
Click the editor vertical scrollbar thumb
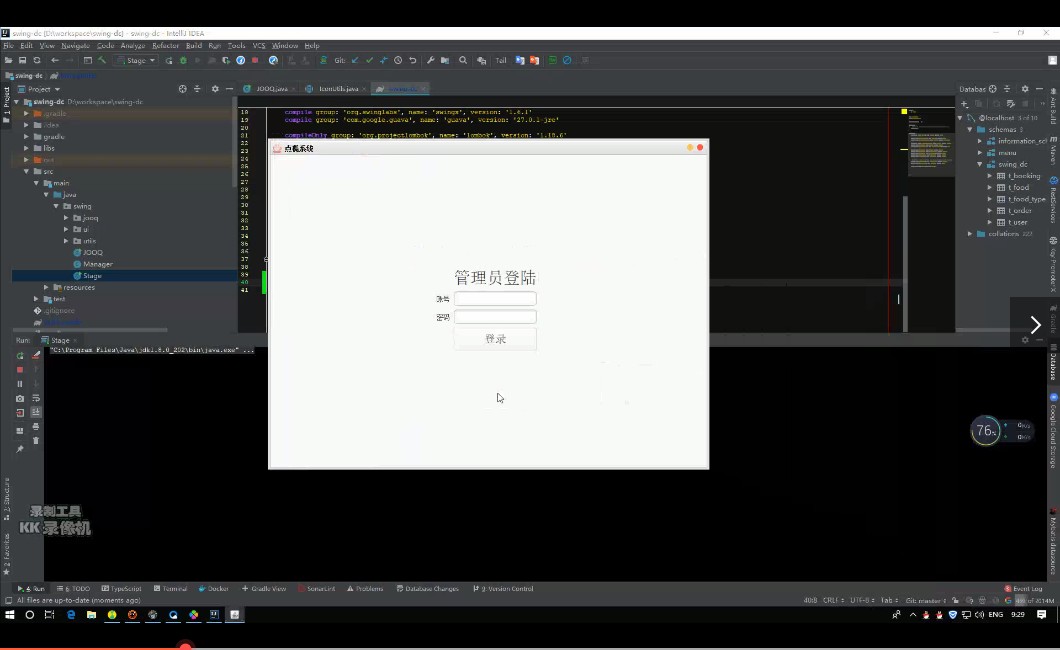(905, 264)
